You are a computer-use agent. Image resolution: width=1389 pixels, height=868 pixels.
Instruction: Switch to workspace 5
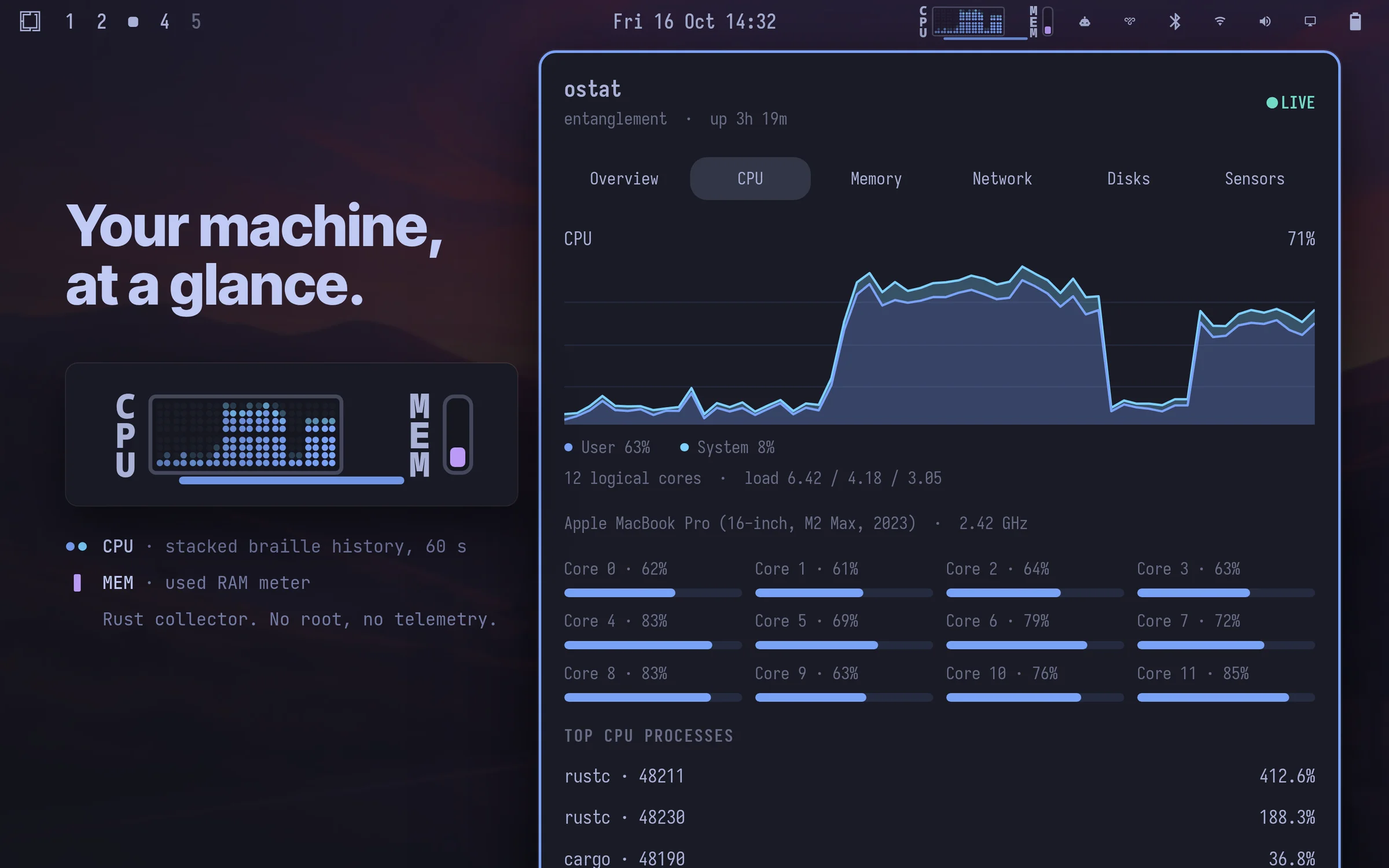(196, 22)
